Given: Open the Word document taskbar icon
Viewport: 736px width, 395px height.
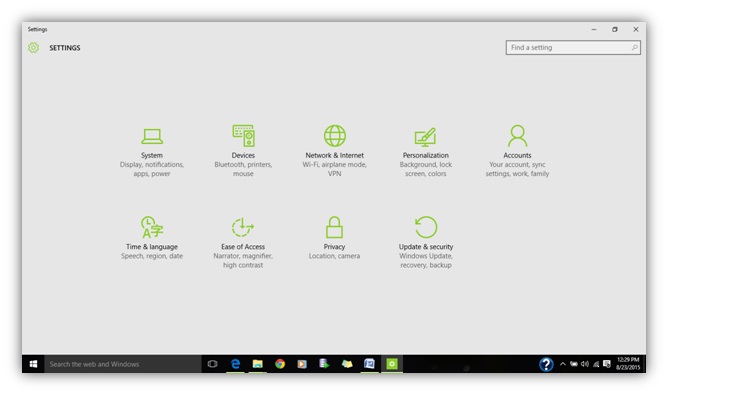Looking at the screenshot, I should coord(369,364).
